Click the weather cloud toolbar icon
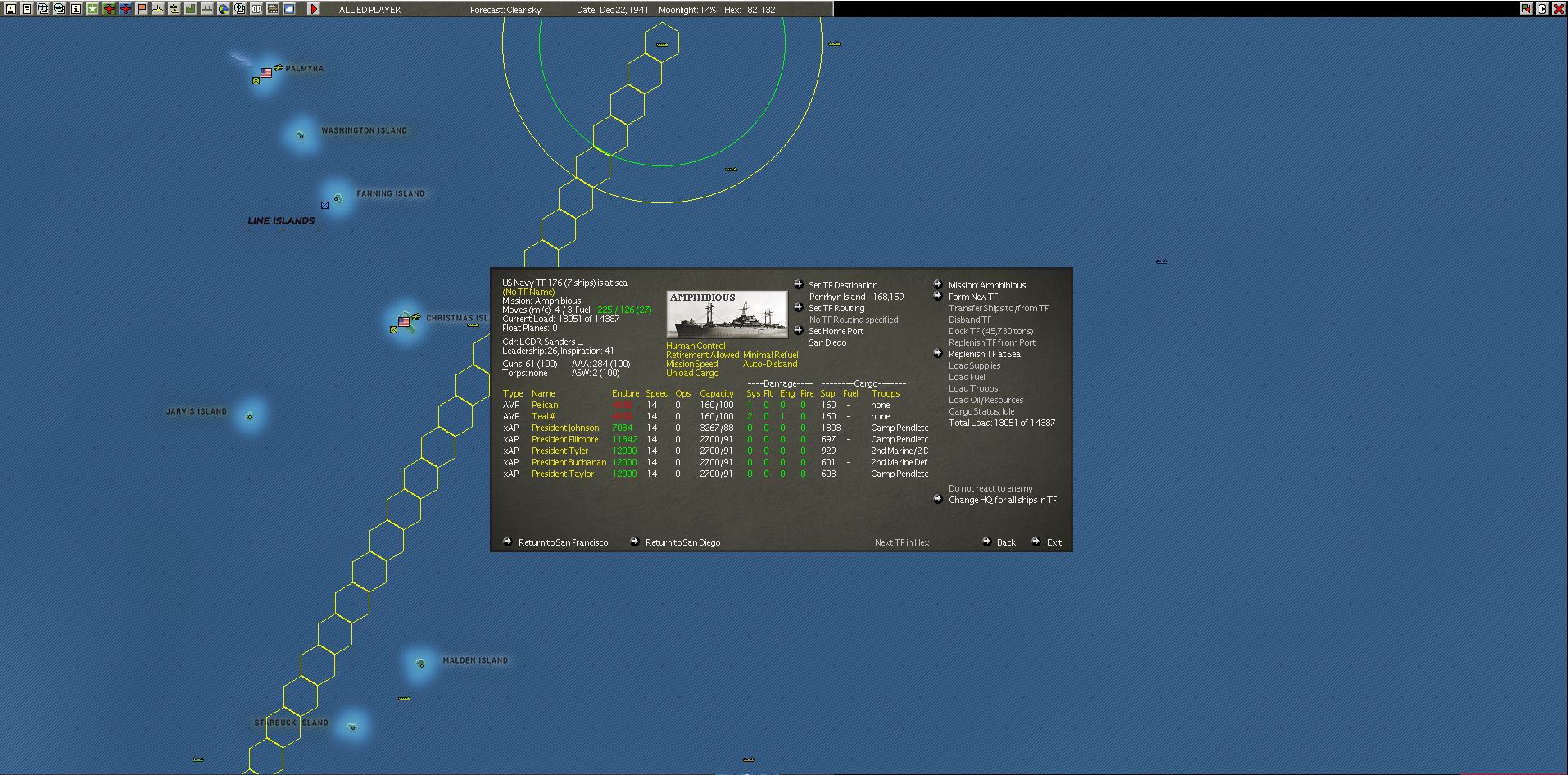This screenshot has height=775, width=1568. coord(289,9)
